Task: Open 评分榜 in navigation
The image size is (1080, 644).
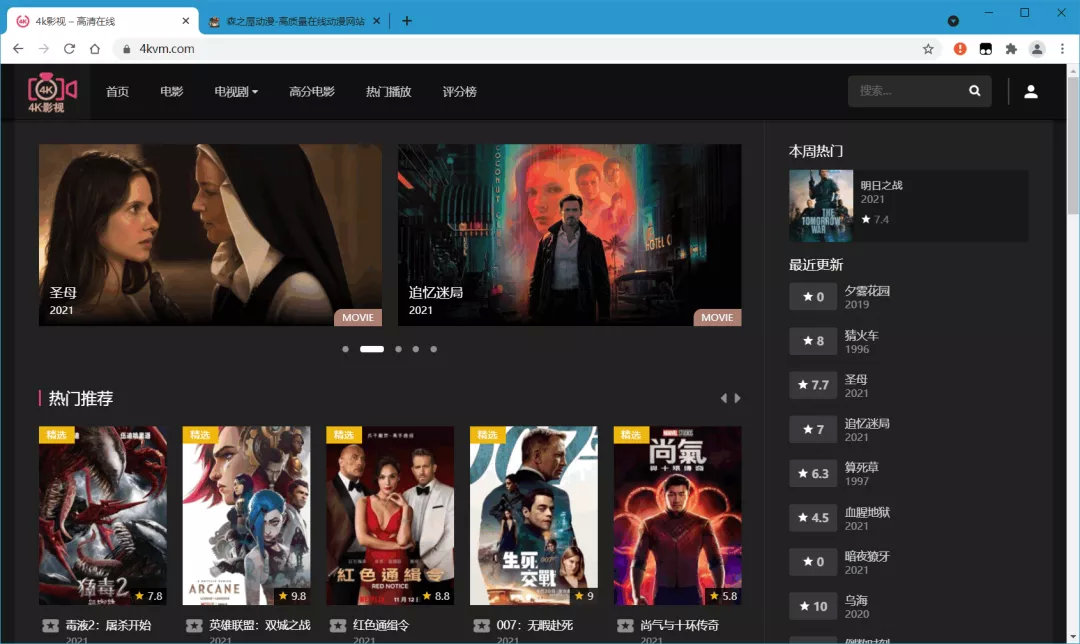Action: point(459,92)
